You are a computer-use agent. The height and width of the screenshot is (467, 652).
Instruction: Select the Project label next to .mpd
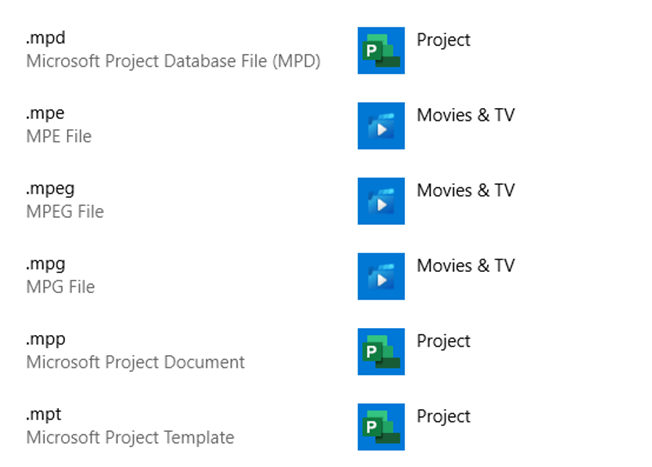pos(443,40)
